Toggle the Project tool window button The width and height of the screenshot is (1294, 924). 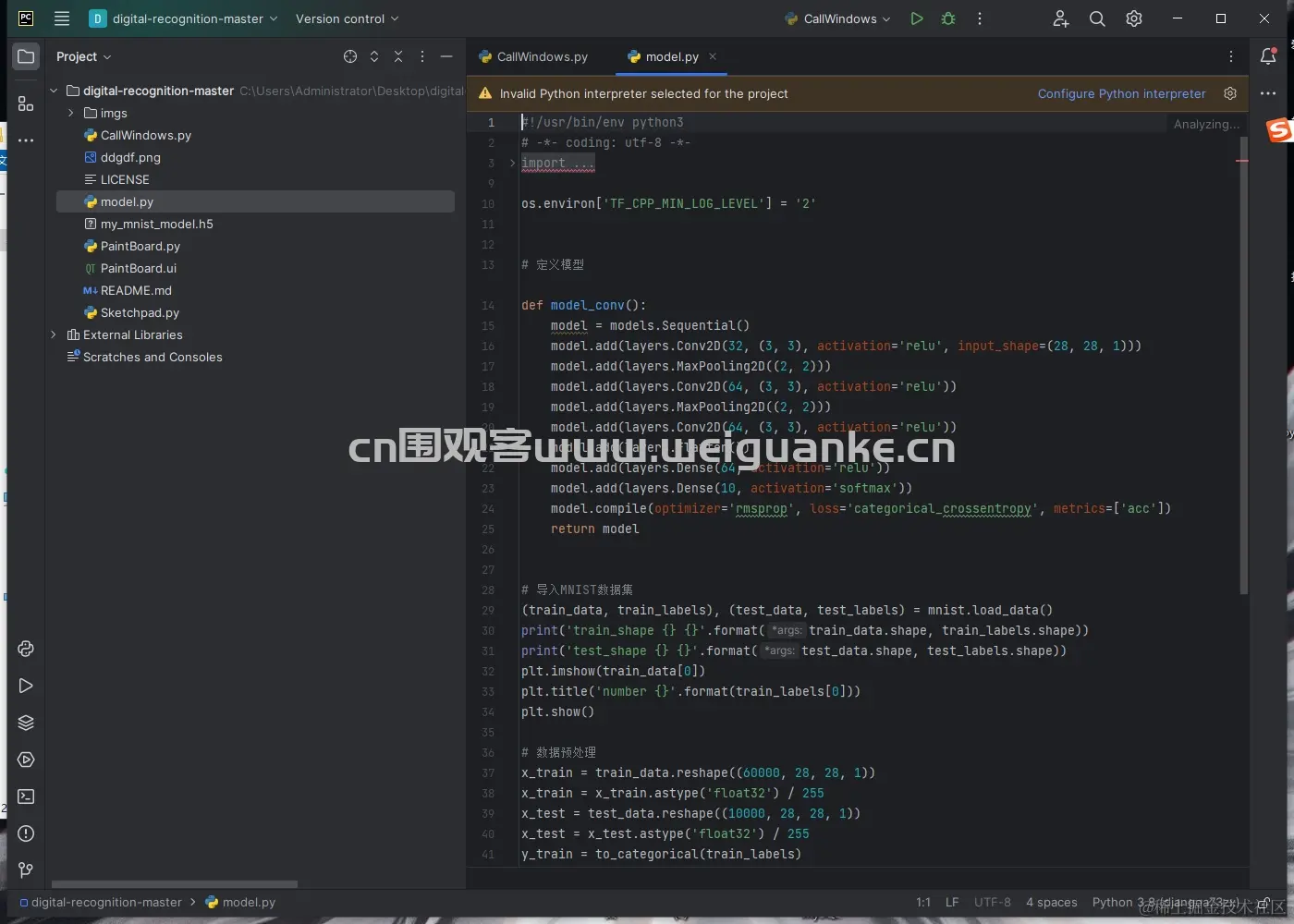[26, 56]
